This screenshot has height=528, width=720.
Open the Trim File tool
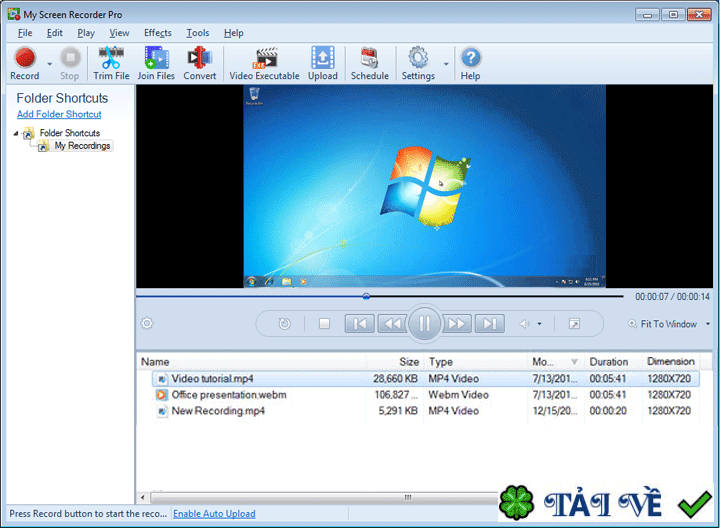click(x=111, y=64)
